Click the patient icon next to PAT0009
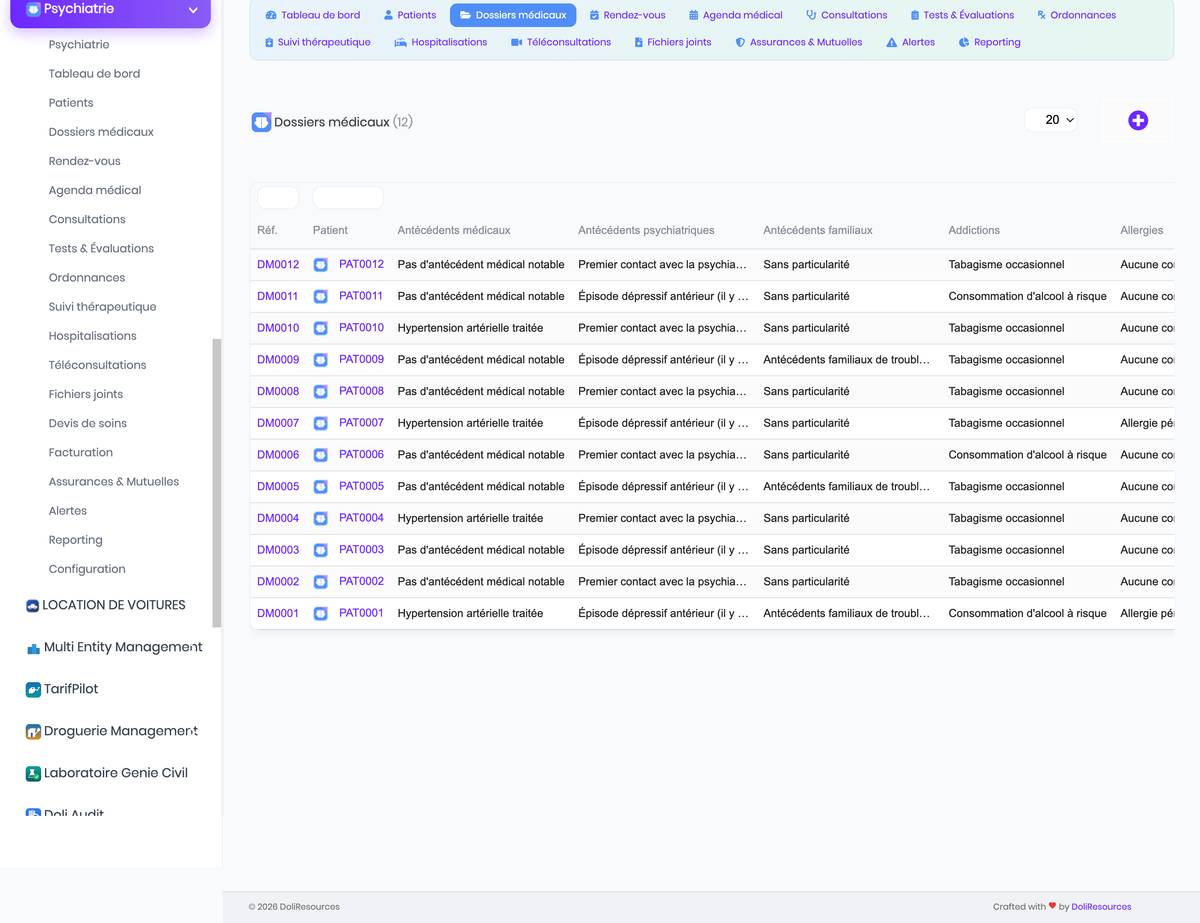Image resolution: width=1200 pixels, height=923 pixels. [321, 360]
